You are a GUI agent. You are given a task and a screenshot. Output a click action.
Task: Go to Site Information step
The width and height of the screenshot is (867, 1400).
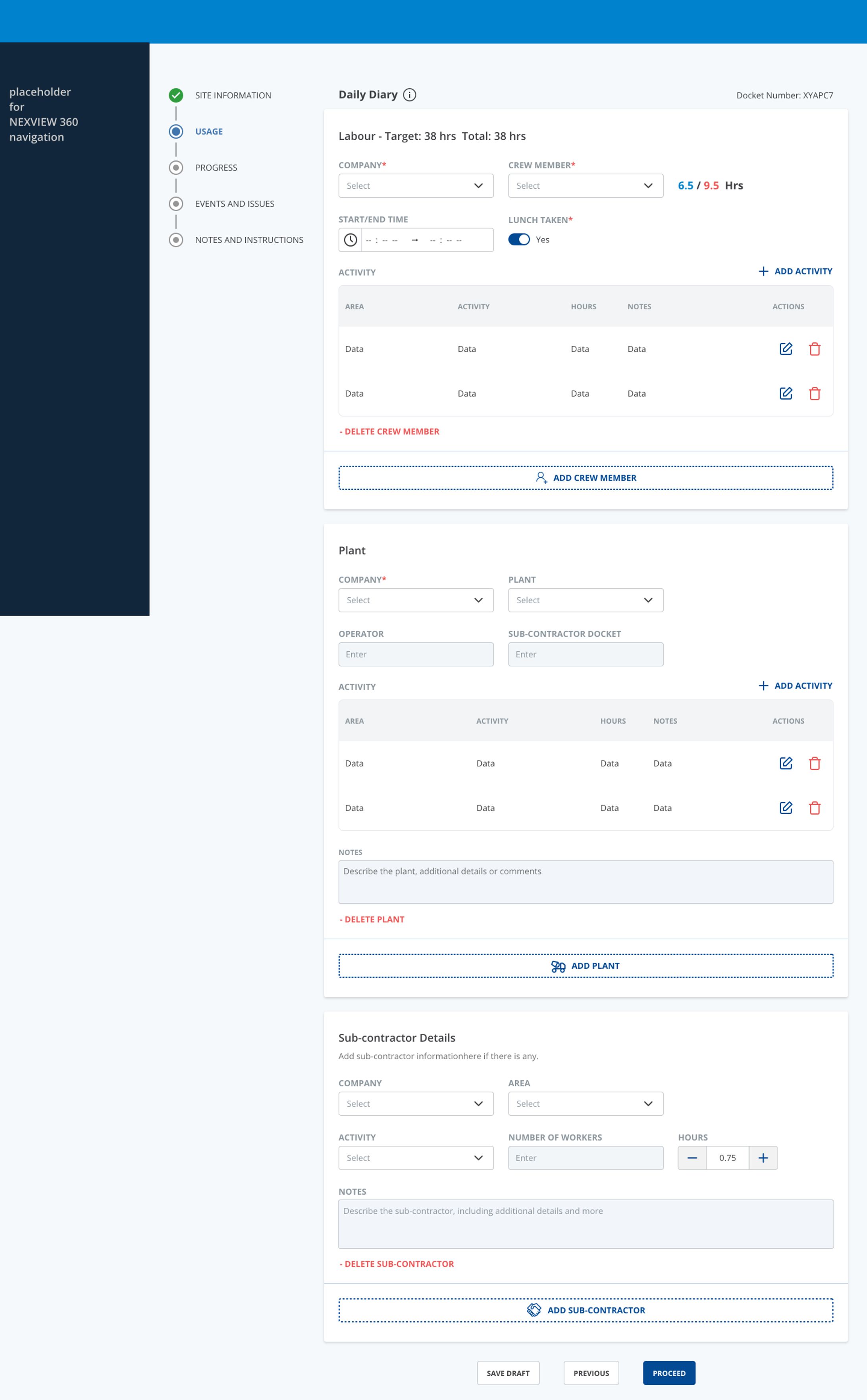[x=233, y=95]
